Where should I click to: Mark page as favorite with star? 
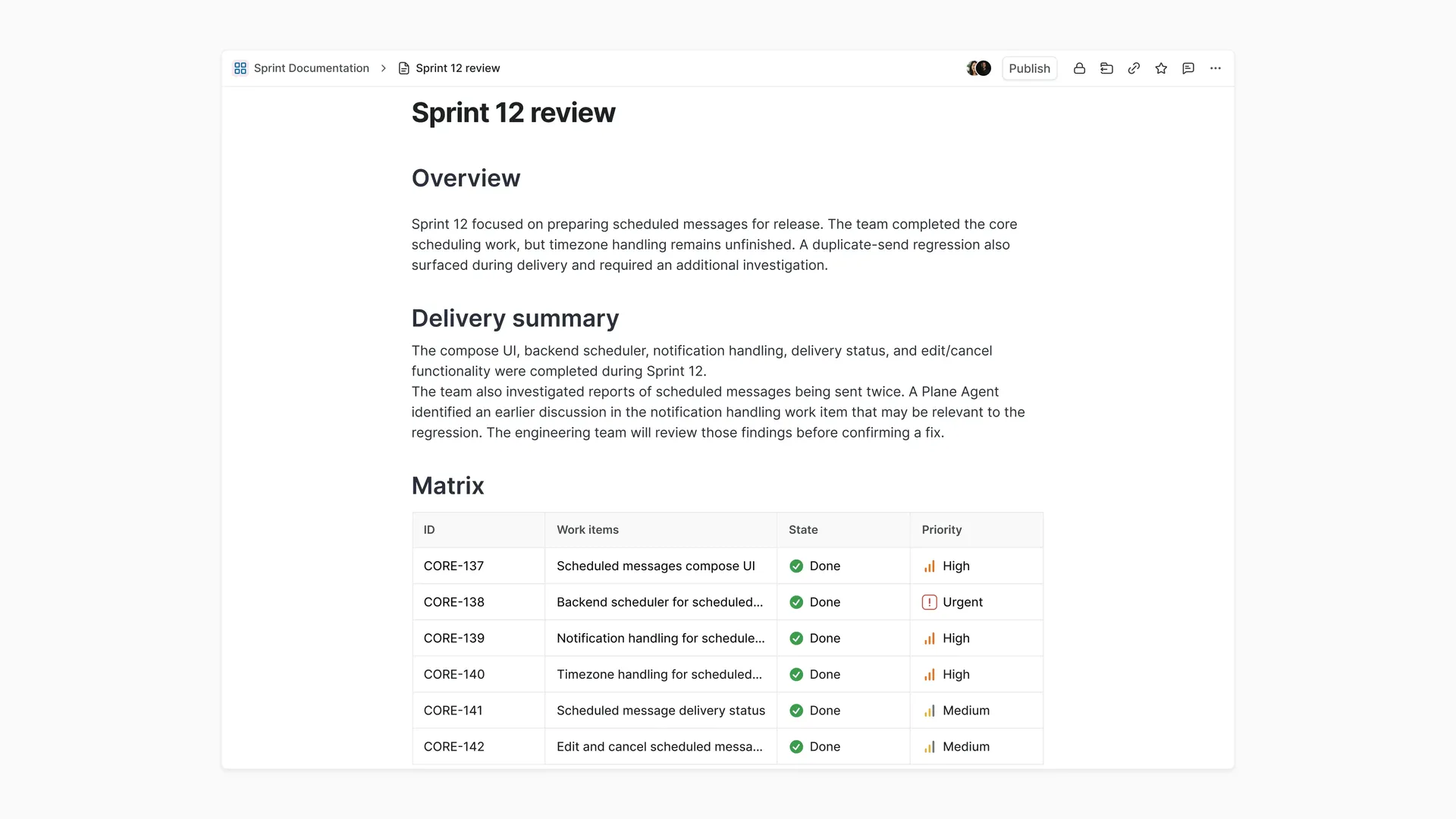coord(1161,68)
